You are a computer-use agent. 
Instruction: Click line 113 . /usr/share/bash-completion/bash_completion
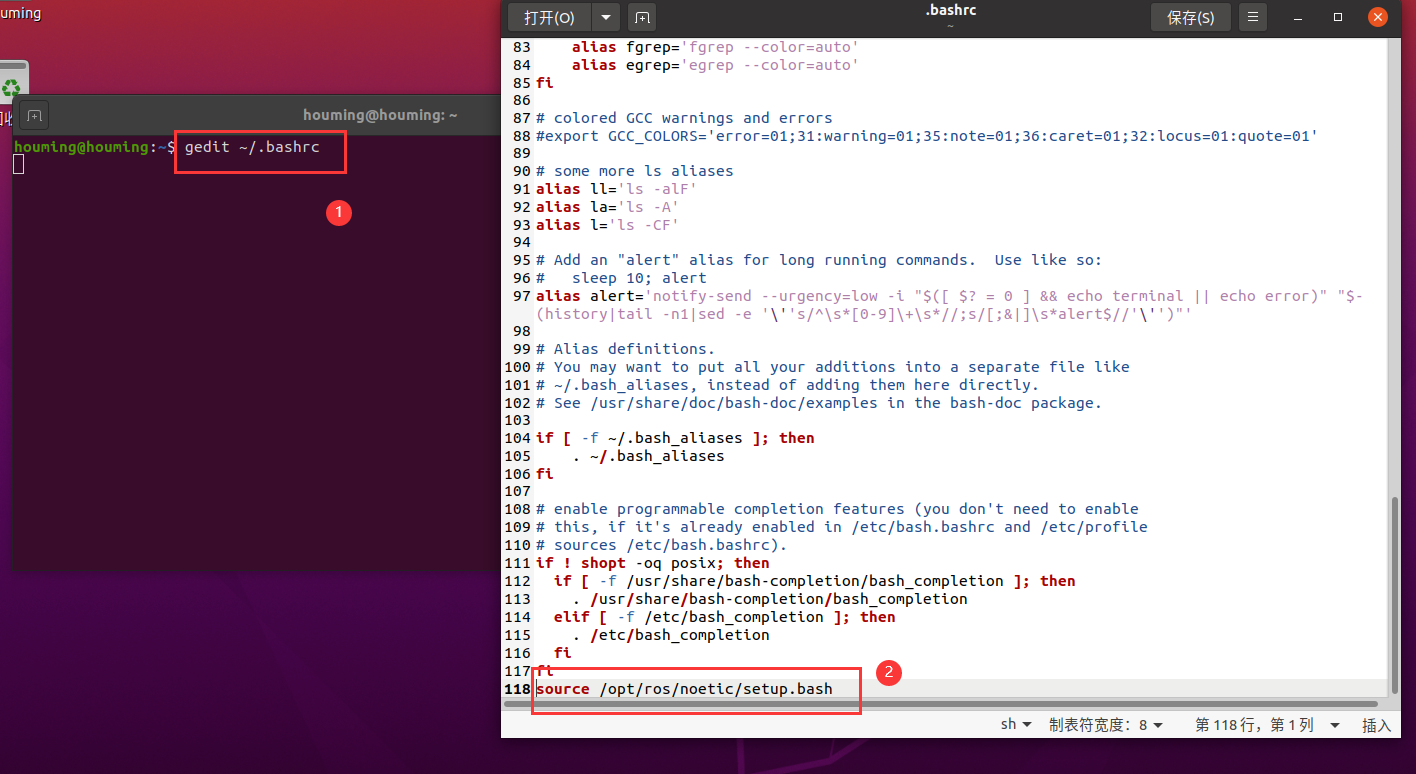click(x=770, y=599)
